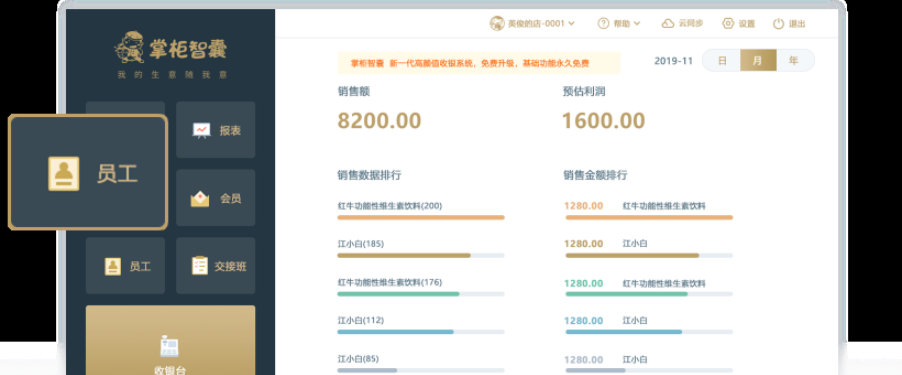The height and width of the screenshot is (375, 902).
Task: Launch the 收银台 cash register
Action: coord(170,340)
